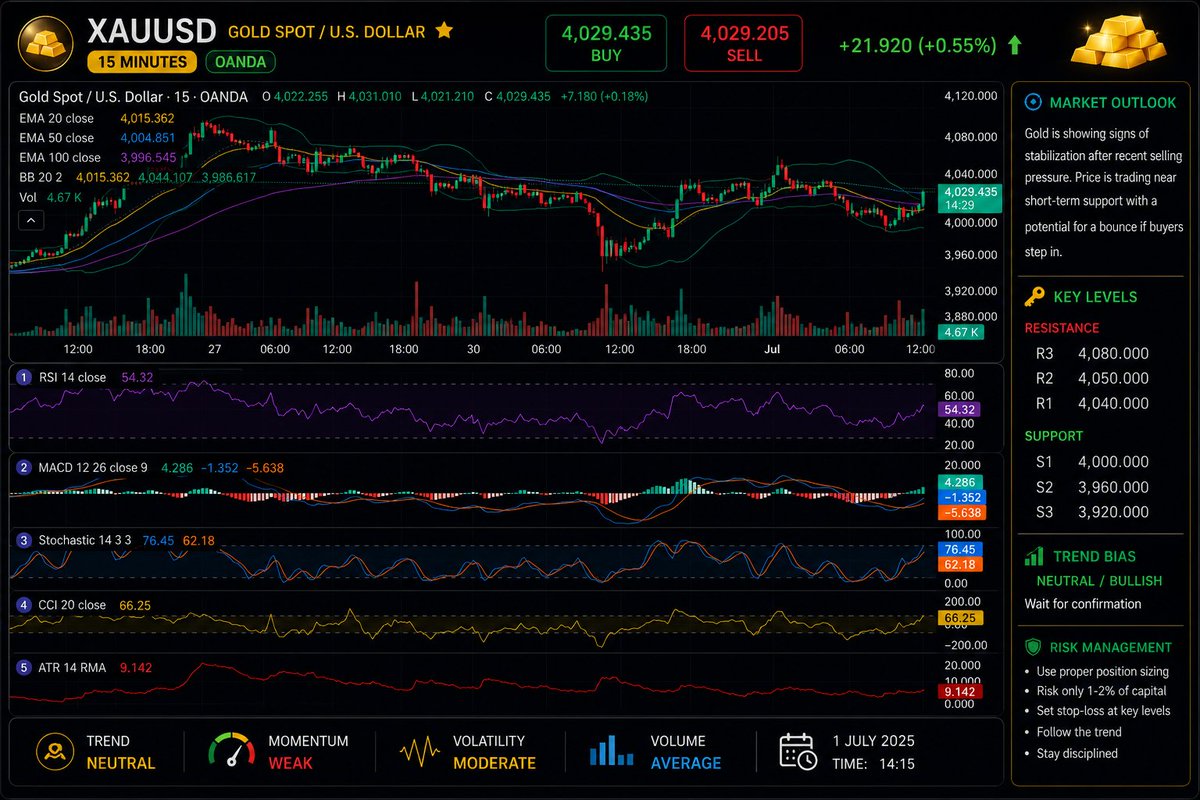Click the red 9.142 ATR value tag

pyautogui.click(x=962, y=691)
